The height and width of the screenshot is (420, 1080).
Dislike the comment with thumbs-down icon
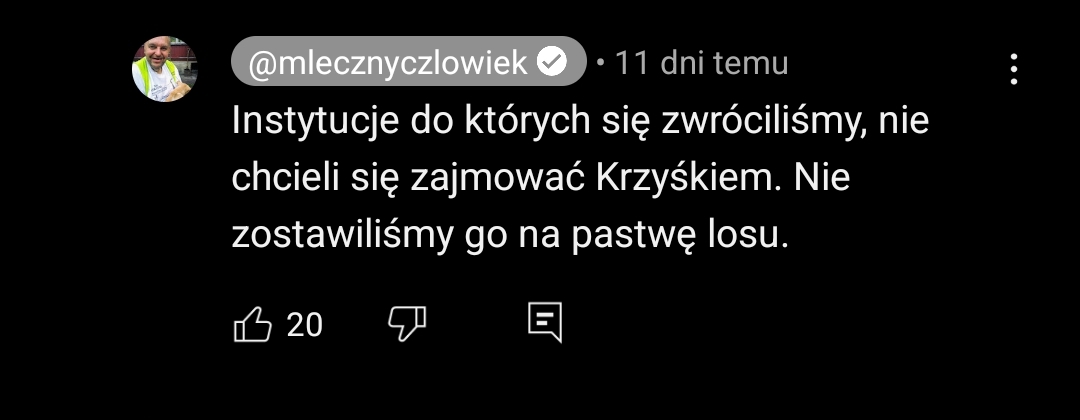(407, 324)
